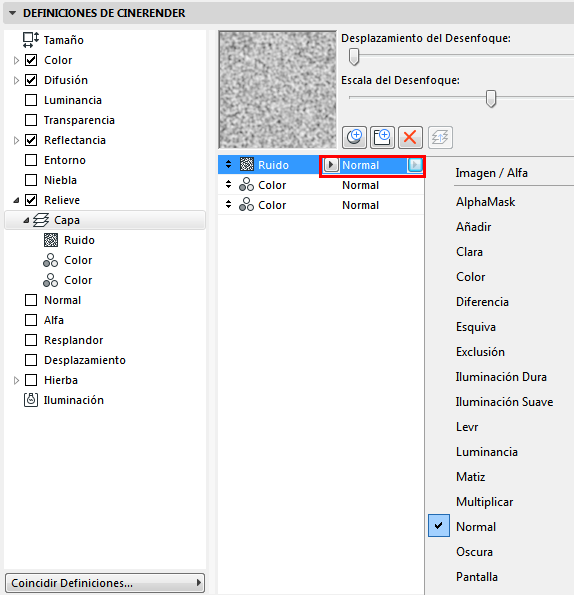The height and width of the screenshot is (595, 574).
Task: Uncheck the Relieve checkbox
Action: 31,200
